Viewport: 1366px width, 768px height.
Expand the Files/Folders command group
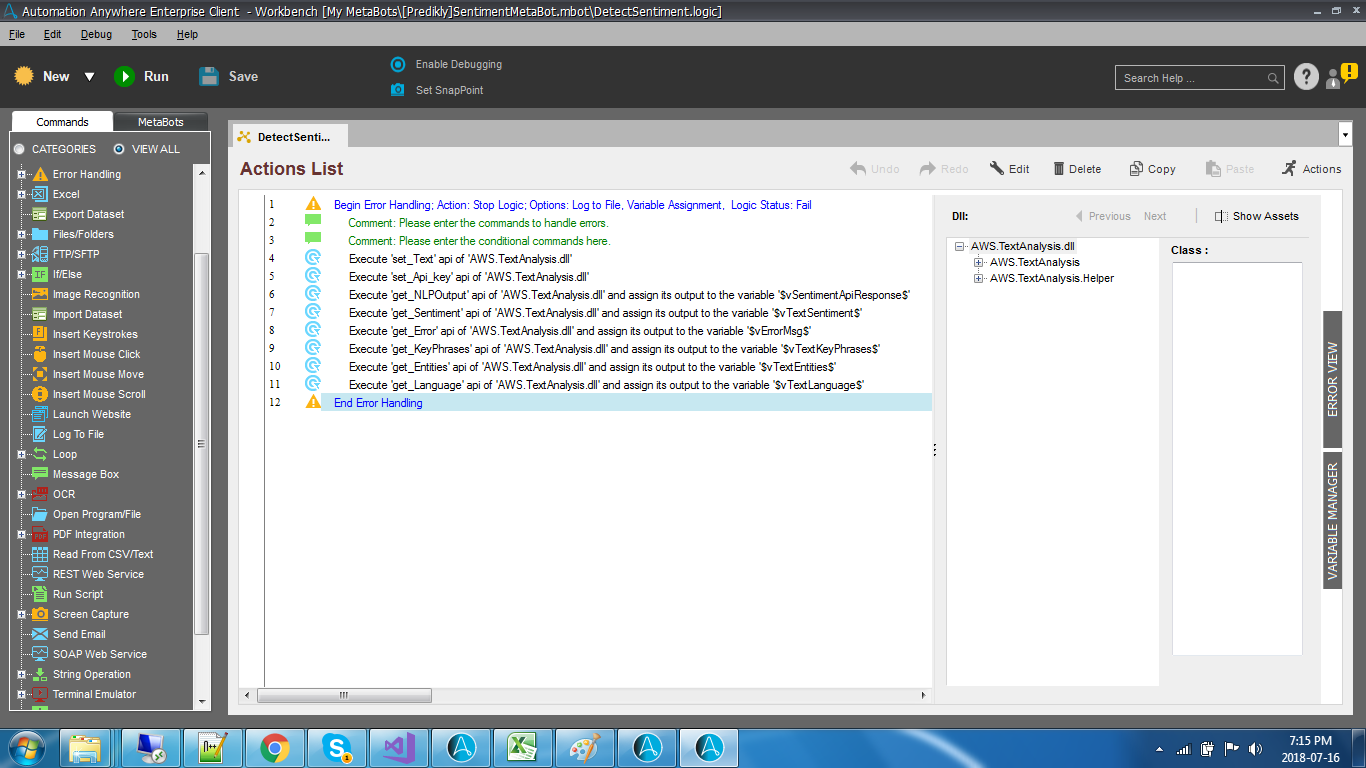pyautogui.click(x=21, y=234)
